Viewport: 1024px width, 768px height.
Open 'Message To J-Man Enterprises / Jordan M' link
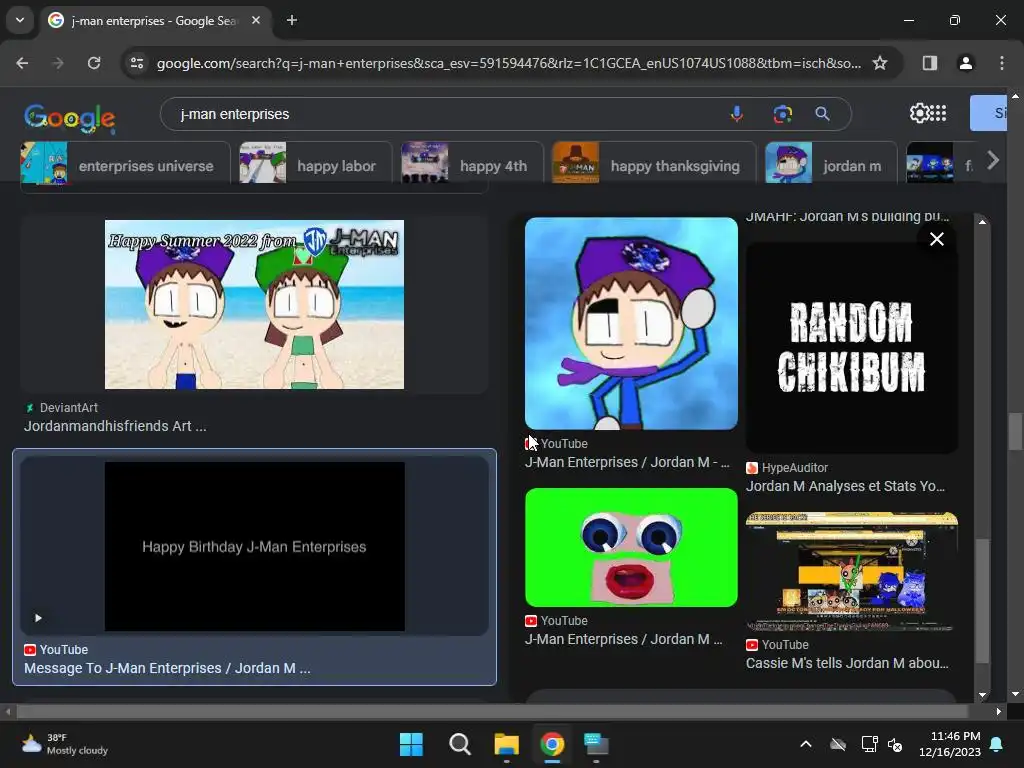(x=167, y=668)
